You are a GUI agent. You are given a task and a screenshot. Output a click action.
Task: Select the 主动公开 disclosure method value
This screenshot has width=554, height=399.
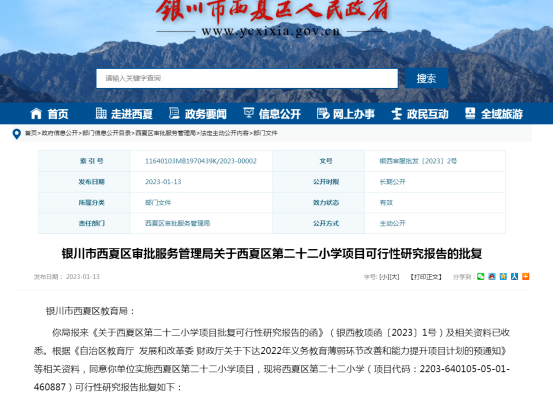(393, 223)
